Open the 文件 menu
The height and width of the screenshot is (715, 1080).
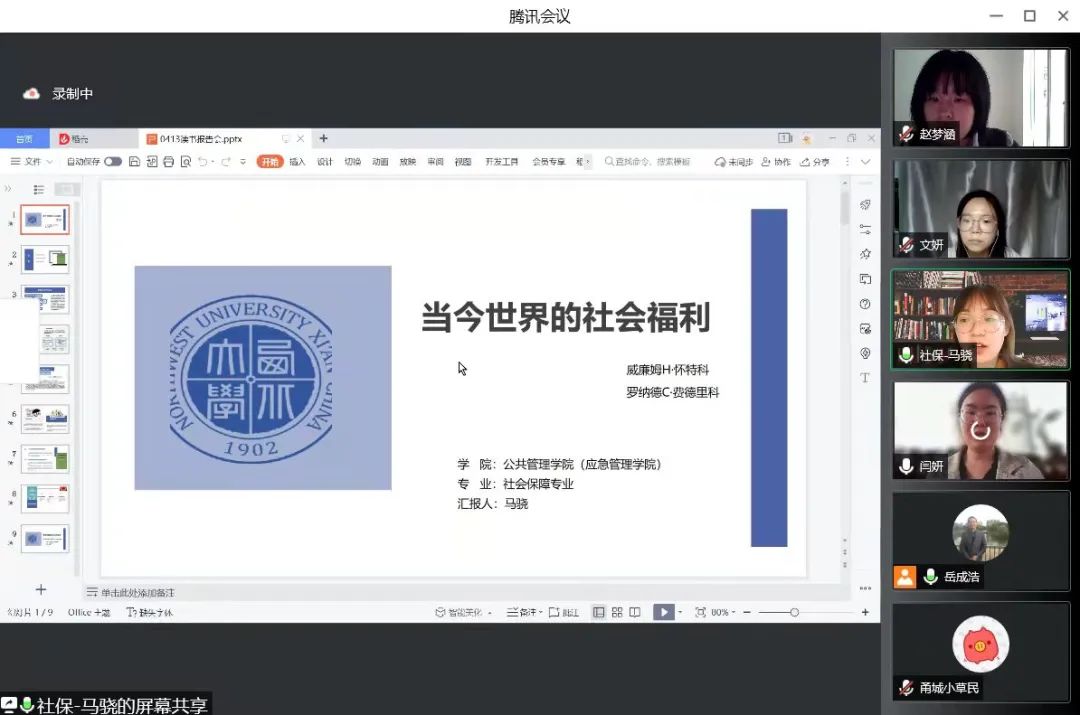(x=32, y=162)
